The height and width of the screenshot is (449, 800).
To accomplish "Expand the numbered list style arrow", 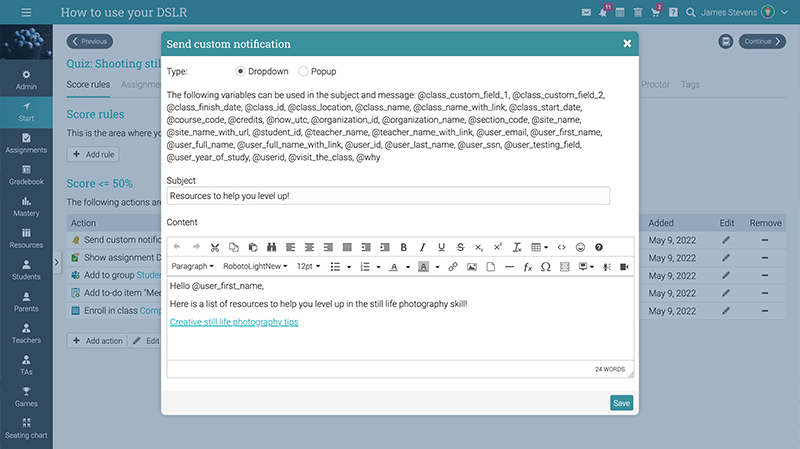I will (x=379, y=267).
